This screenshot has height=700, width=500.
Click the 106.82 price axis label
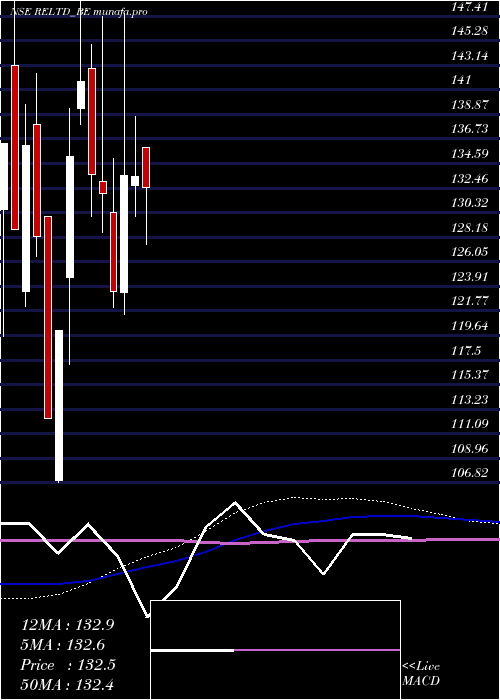coord(469,473)
